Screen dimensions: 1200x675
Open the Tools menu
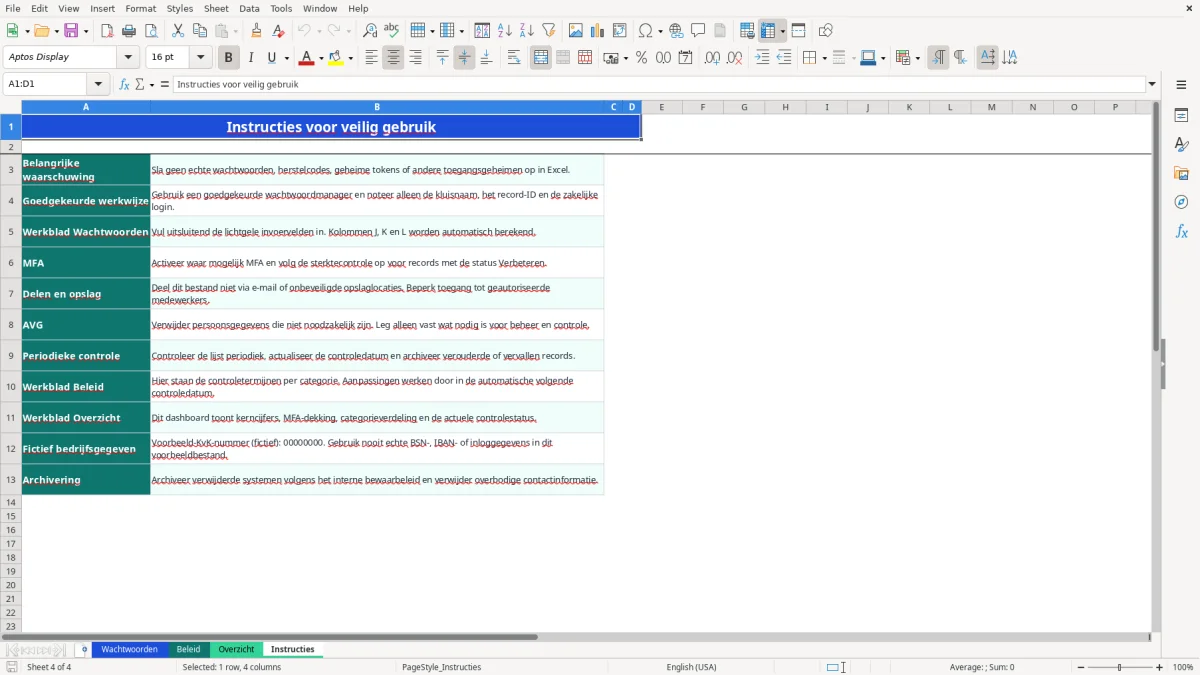281,8
